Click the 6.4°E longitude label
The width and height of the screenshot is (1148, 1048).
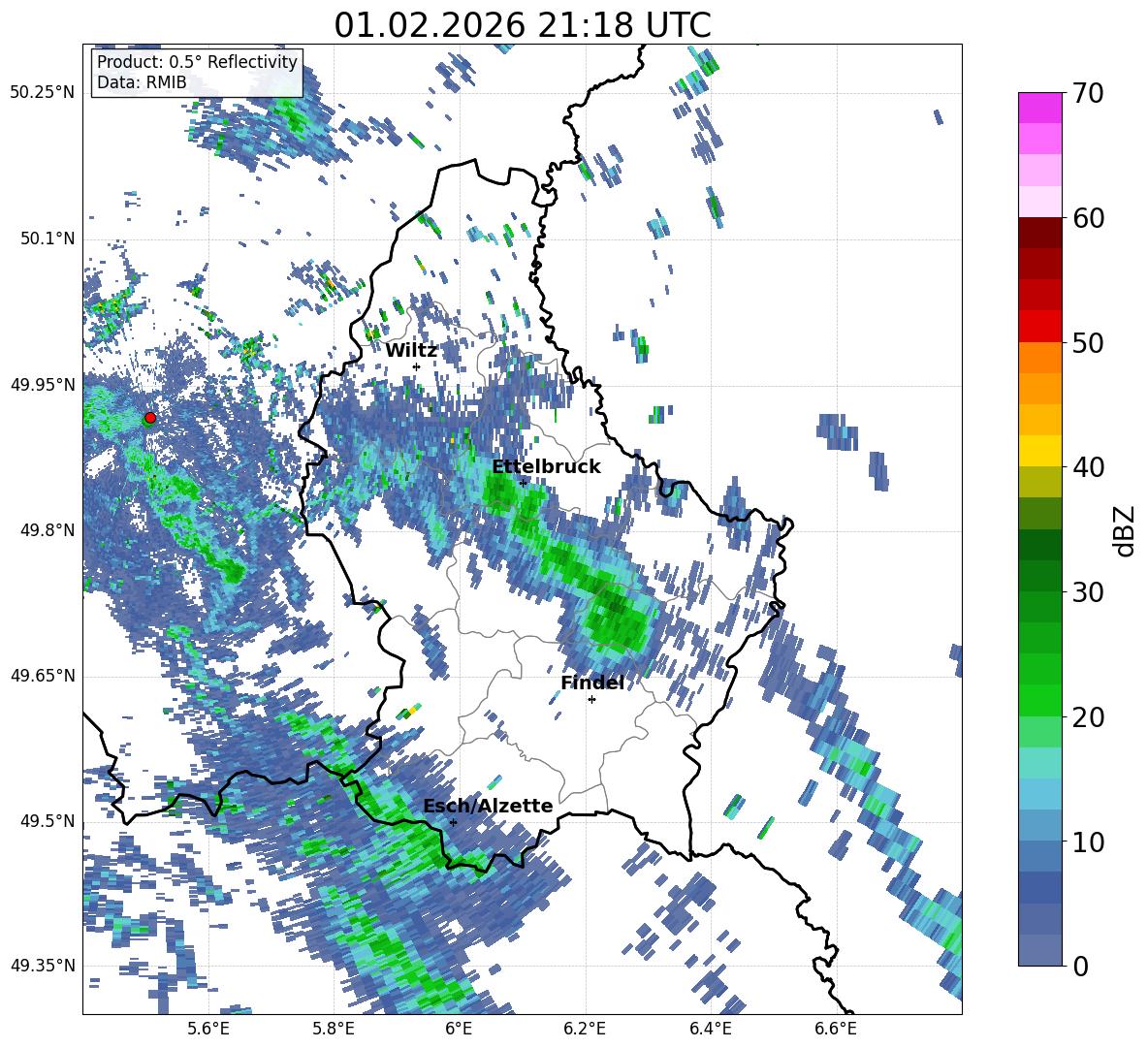point(711,1030)
